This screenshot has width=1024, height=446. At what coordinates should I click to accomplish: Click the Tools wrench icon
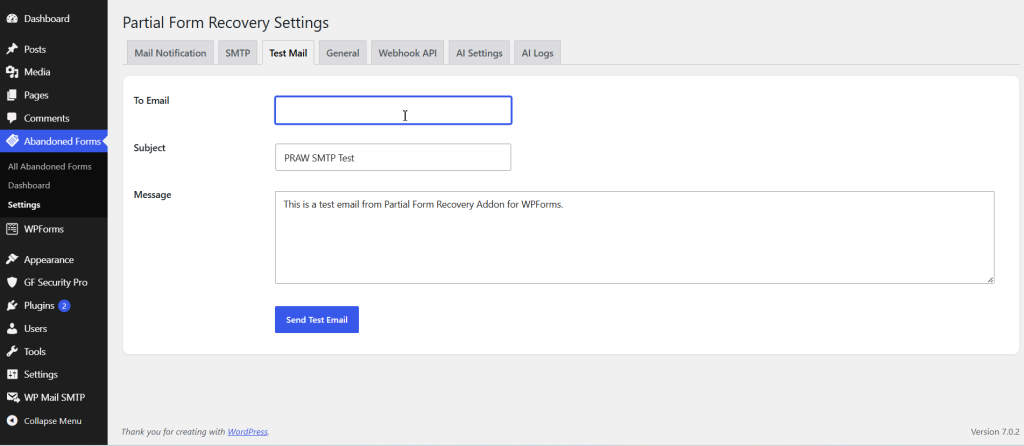pyautogui.click(x=12, y=351)
